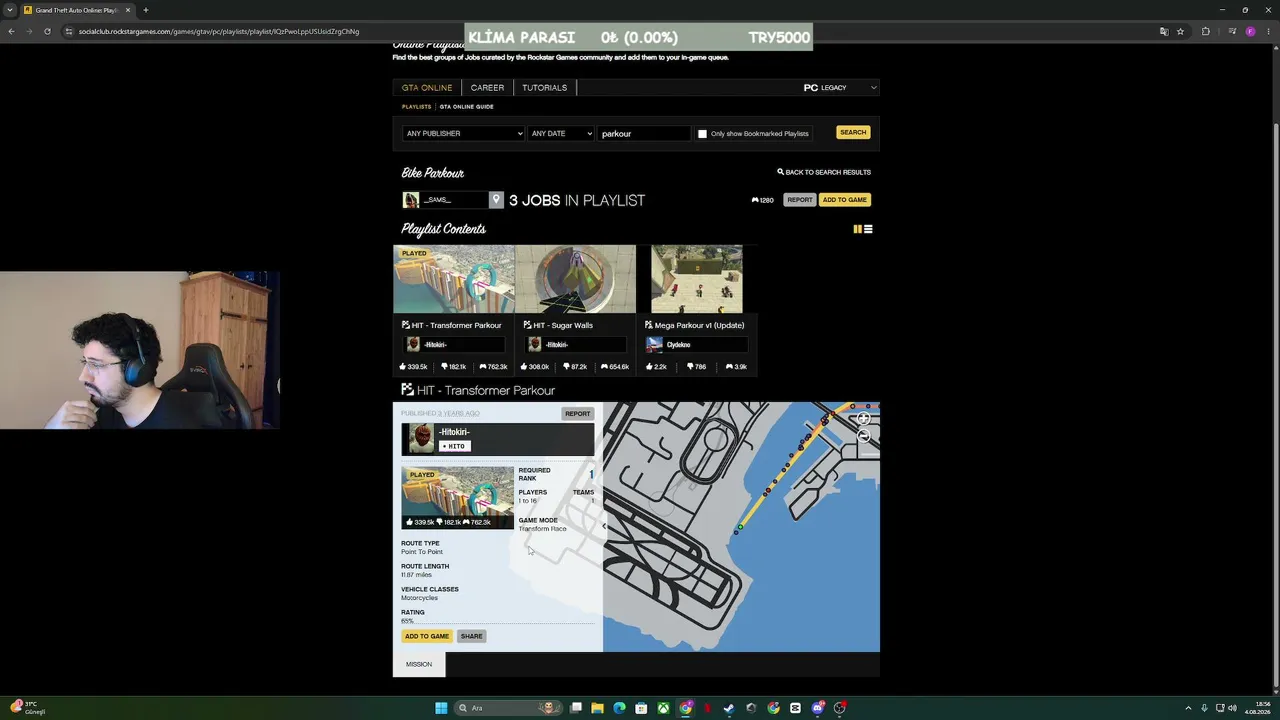Open Microsoft Edge from taskbar
Viewport: 1280px width, 720px height.
619,708
